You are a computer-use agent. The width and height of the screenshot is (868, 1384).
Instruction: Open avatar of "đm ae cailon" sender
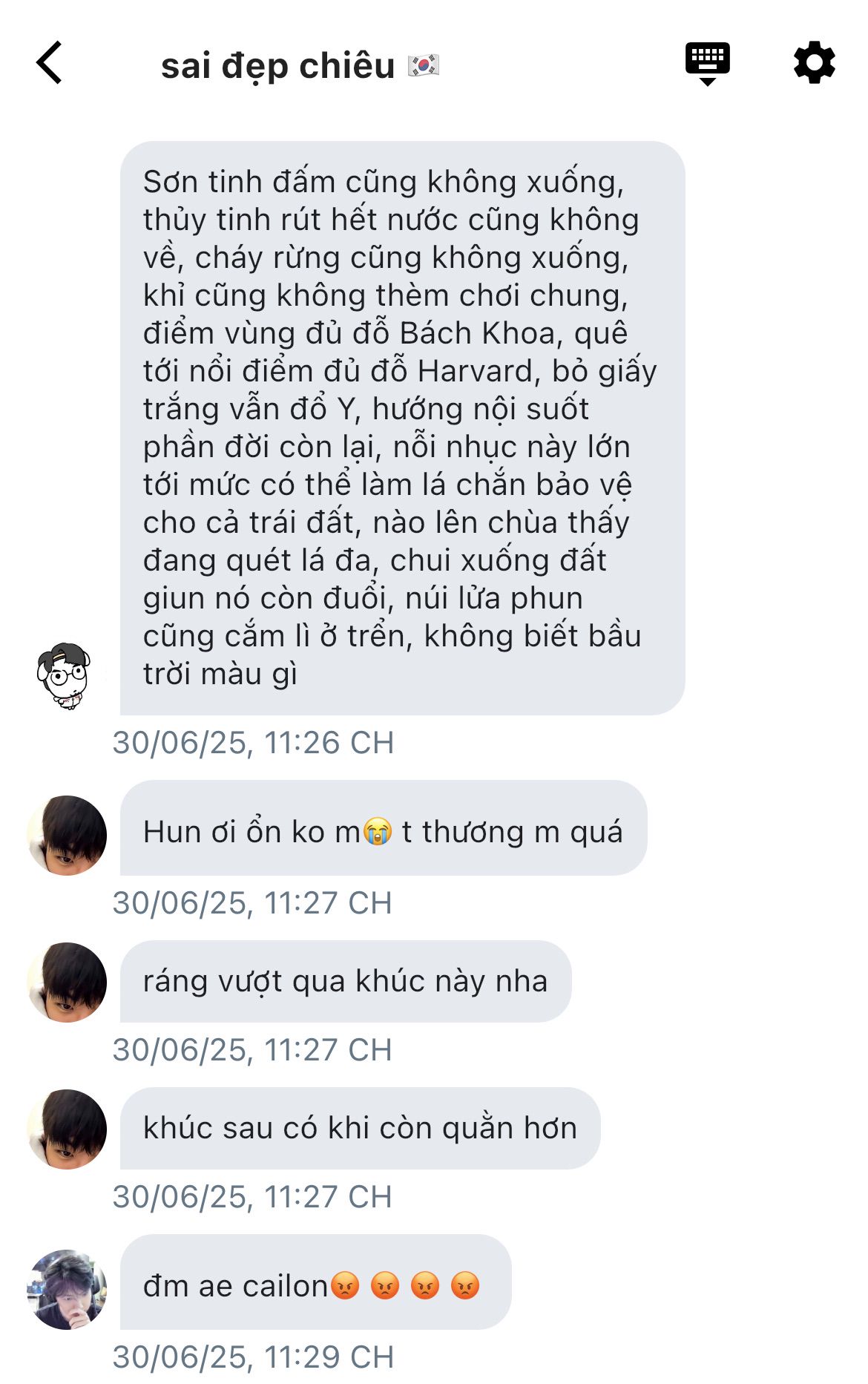(67, 1289)
